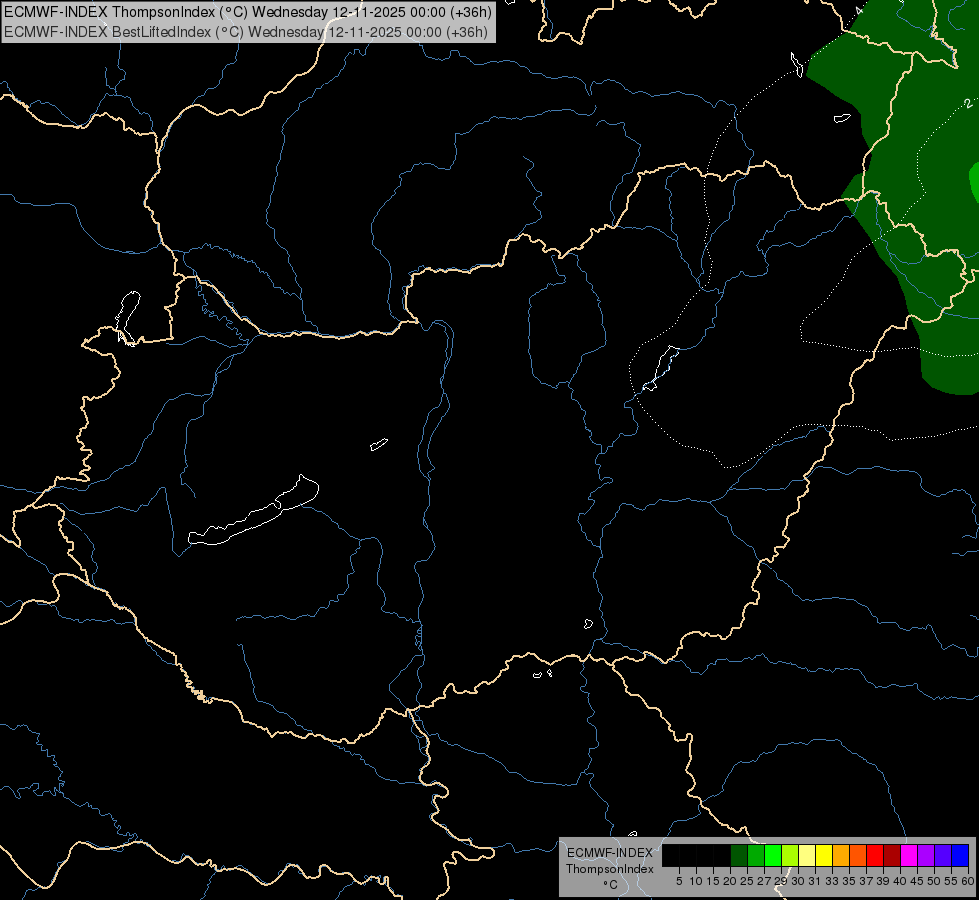Viewport: 979px width, 900px height.
Task: Pick the medium green 25–27 legend swatch
Action: (x=756, y=855)
